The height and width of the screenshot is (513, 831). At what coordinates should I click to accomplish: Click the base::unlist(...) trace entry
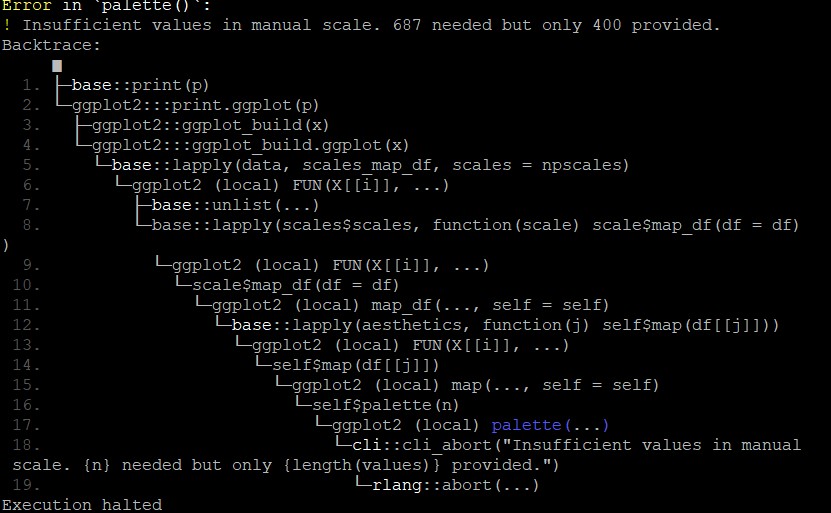click(235, 205)
